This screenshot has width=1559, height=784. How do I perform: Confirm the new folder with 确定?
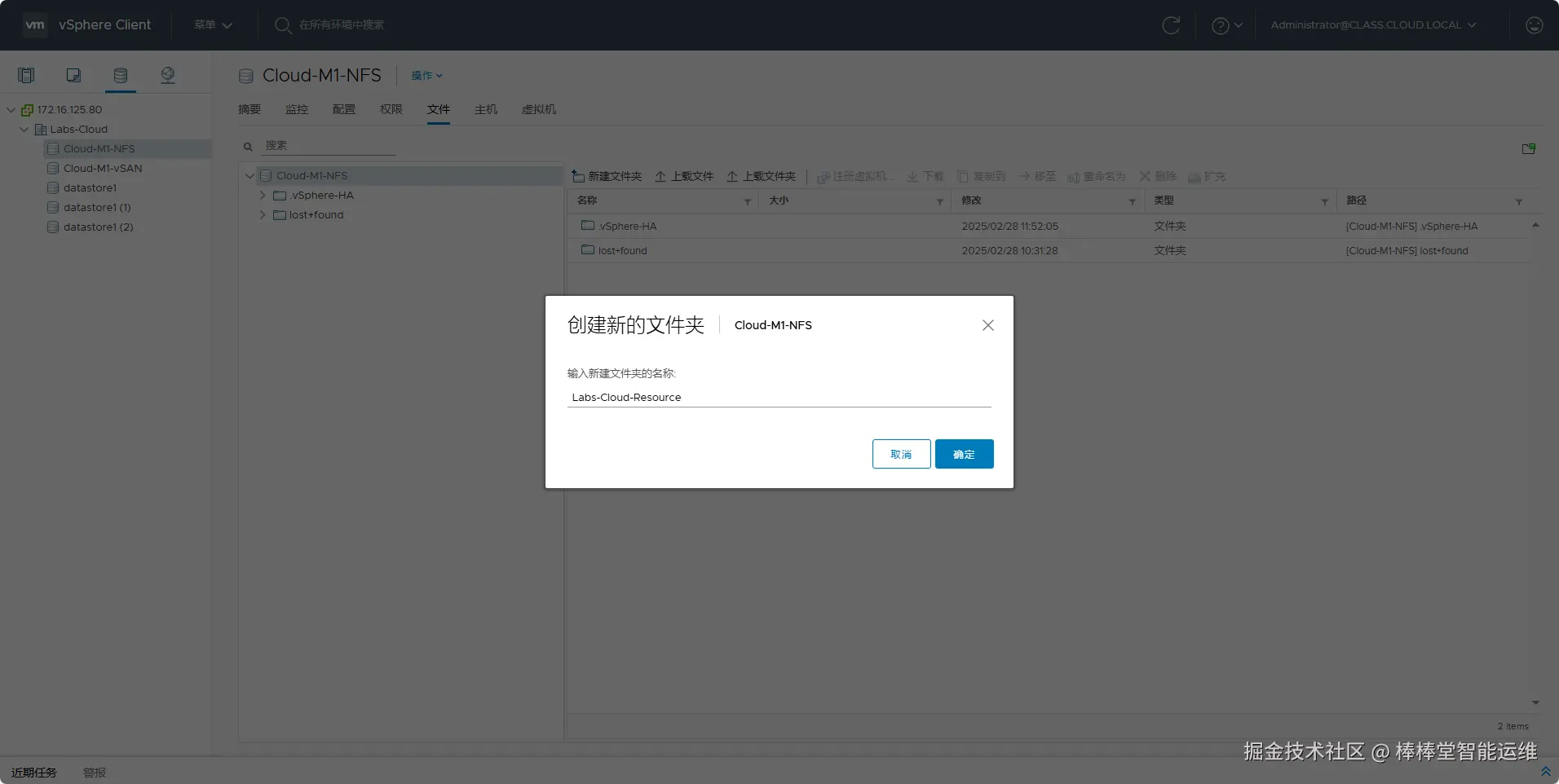click(965, 454)
